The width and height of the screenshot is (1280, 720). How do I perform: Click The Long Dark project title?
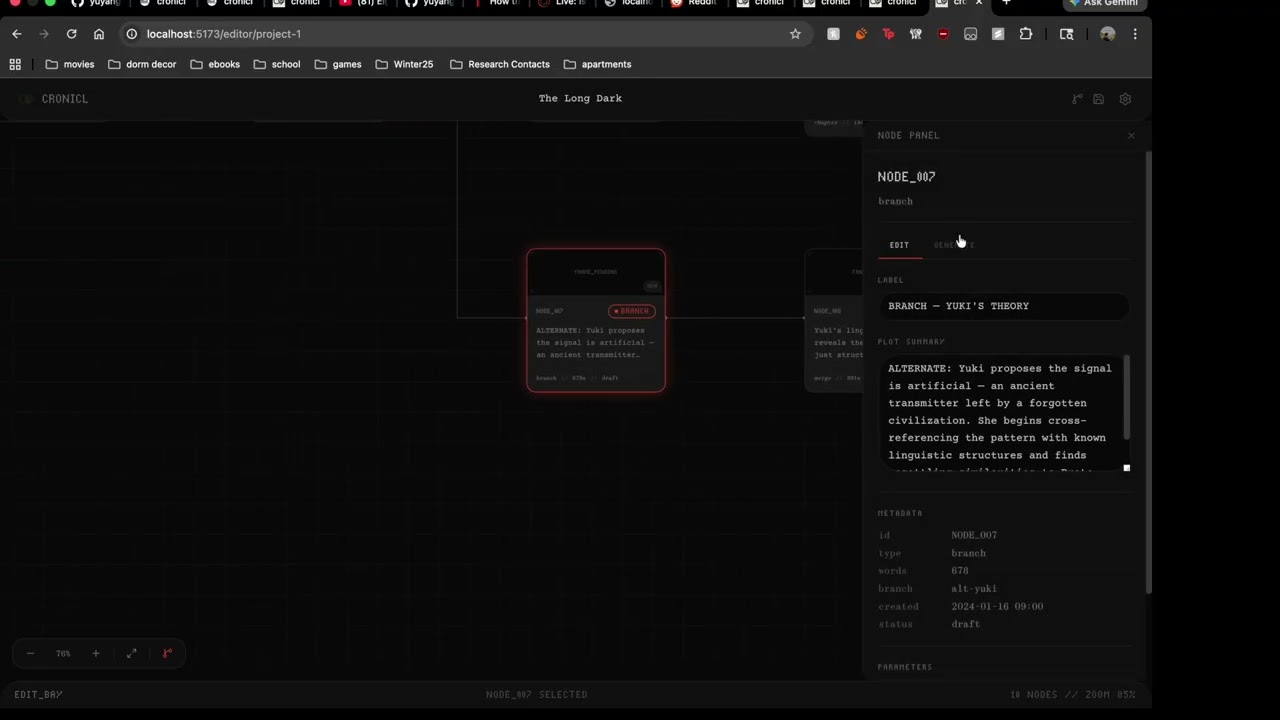pos(580,98)
